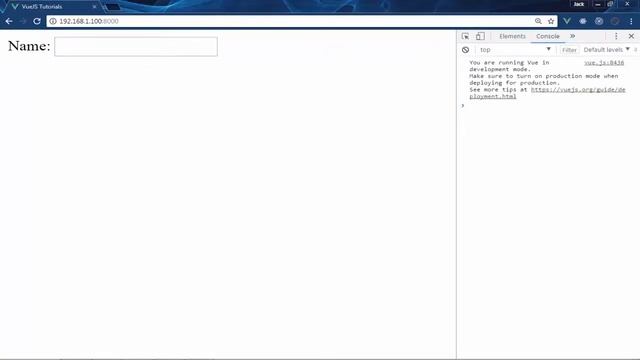This screenshot has width=640, height=360.
Task: Close the DevTools panel
Action: 631,36
